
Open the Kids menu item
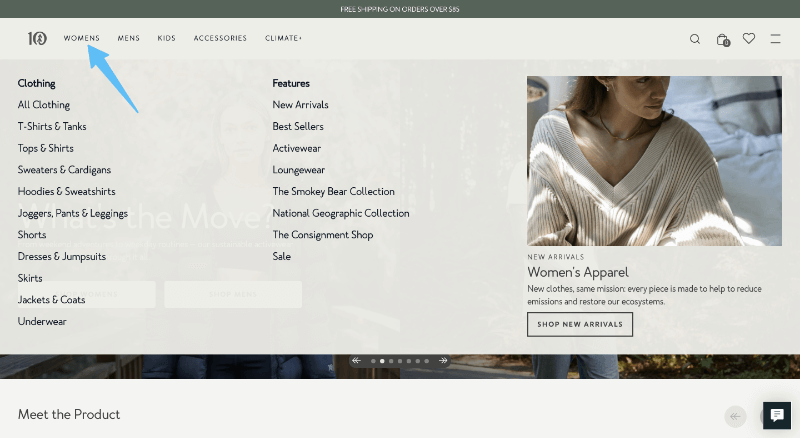pos(166,39)
